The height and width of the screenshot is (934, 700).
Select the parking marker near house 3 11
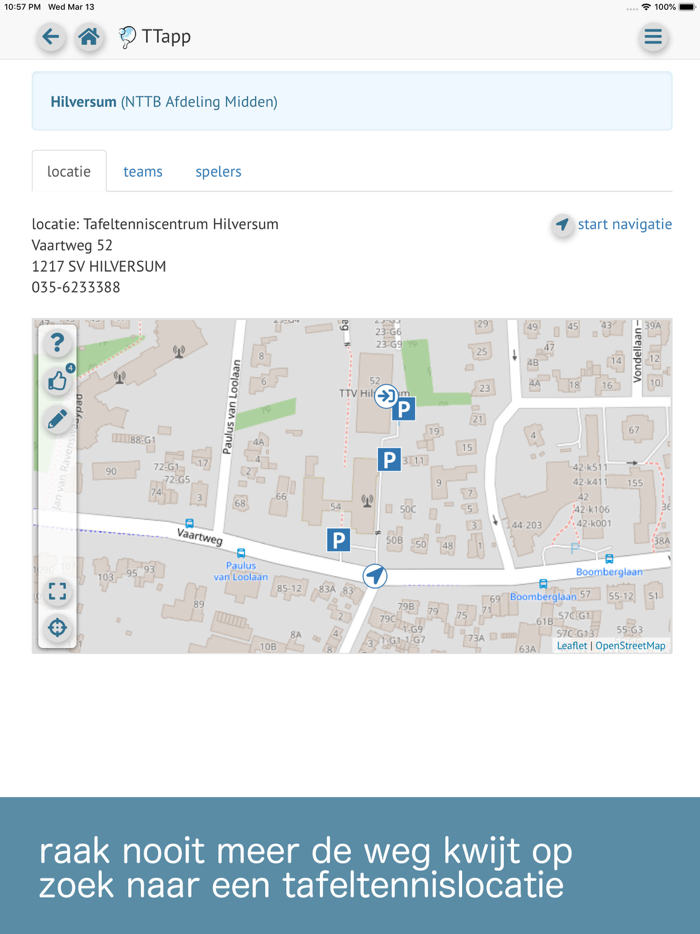(x=389, y=459)
